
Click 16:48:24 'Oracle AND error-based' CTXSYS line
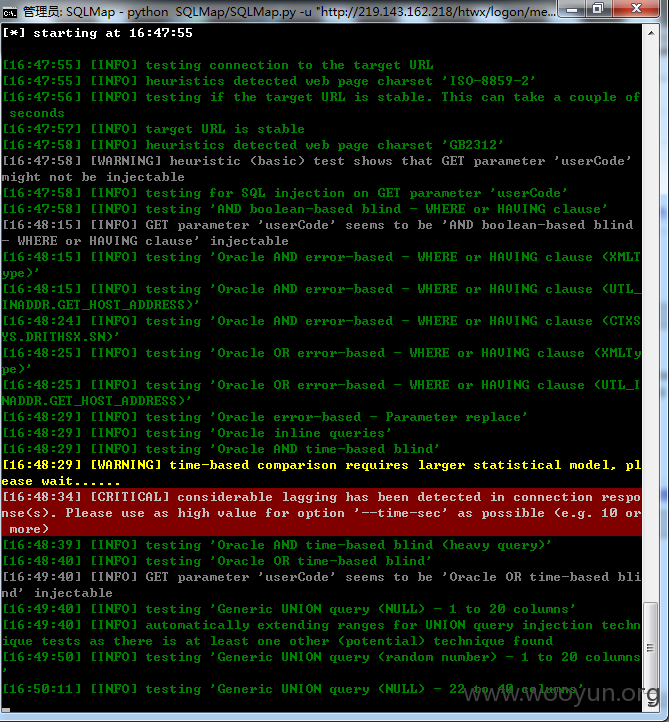[321, 329]
